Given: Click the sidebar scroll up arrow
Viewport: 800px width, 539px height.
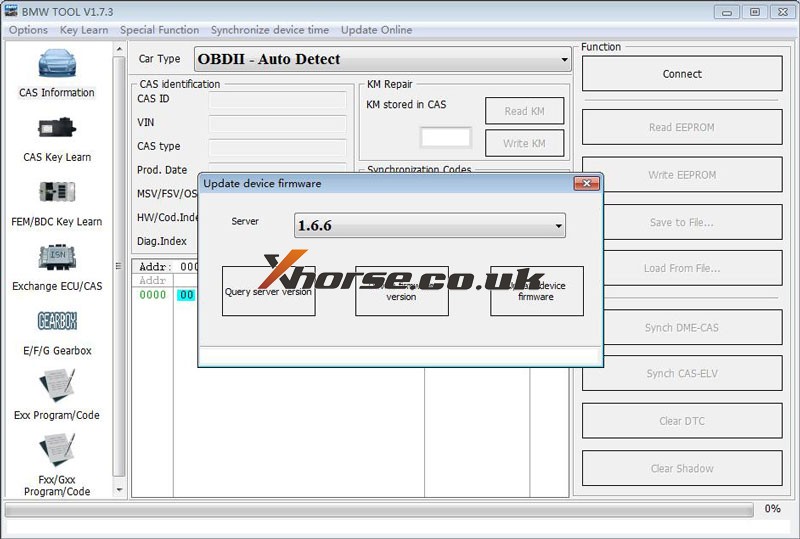Looking at the screenshot, I should pos(119,49).
